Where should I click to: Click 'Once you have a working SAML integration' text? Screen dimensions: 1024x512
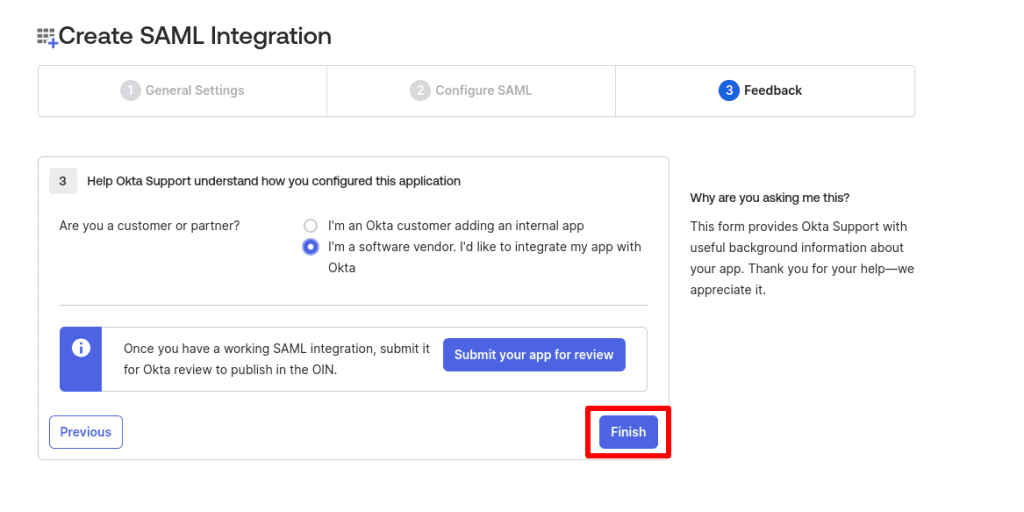pyautogui.click(x=277, y=359)
